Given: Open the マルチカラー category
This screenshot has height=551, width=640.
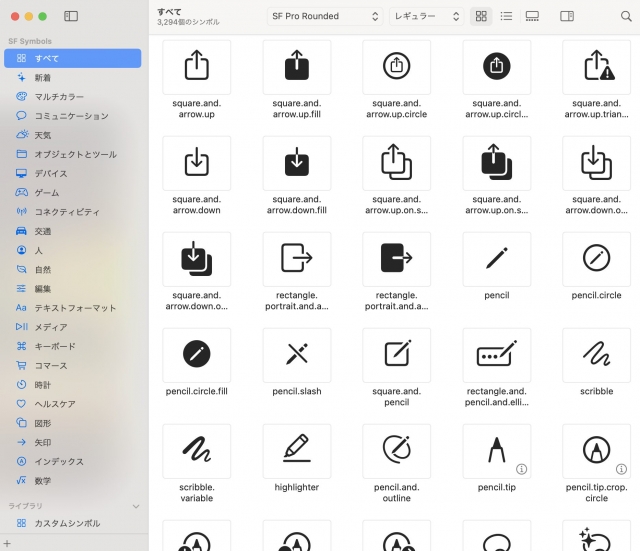Looking at the screenshot, I should pos(73,97).
